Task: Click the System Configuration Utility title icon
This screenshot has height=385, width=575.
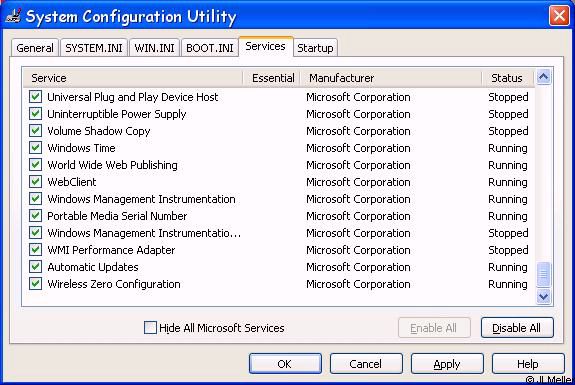Action: 13,16
